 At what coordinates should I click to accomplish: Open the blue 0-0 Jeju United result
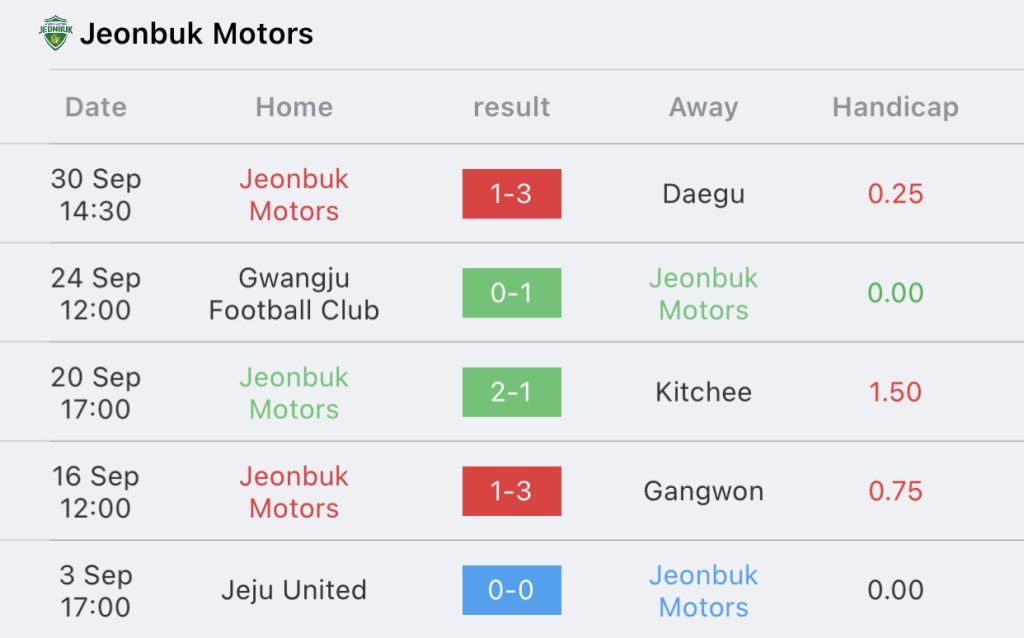511,590
